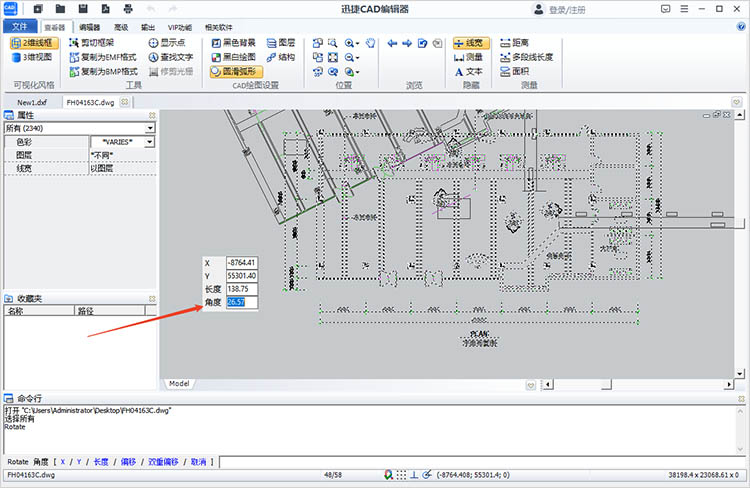This screenshot has width=750, height=488.
Task: Click the horizontal scrollbar thumb under drawing
Action: pos(607,384)
